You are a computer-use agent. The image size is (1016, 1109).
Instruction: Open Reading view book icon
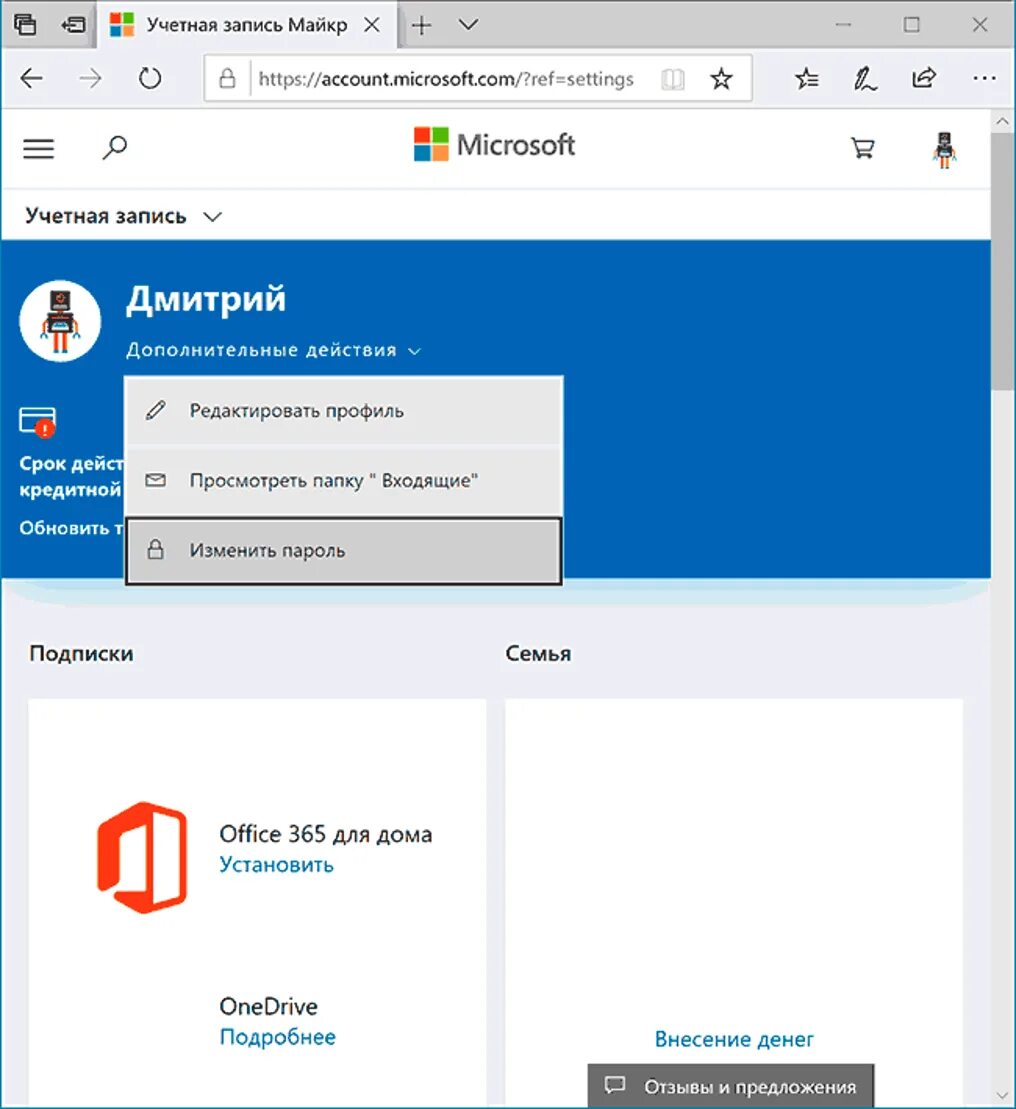(x=672, y=79)
